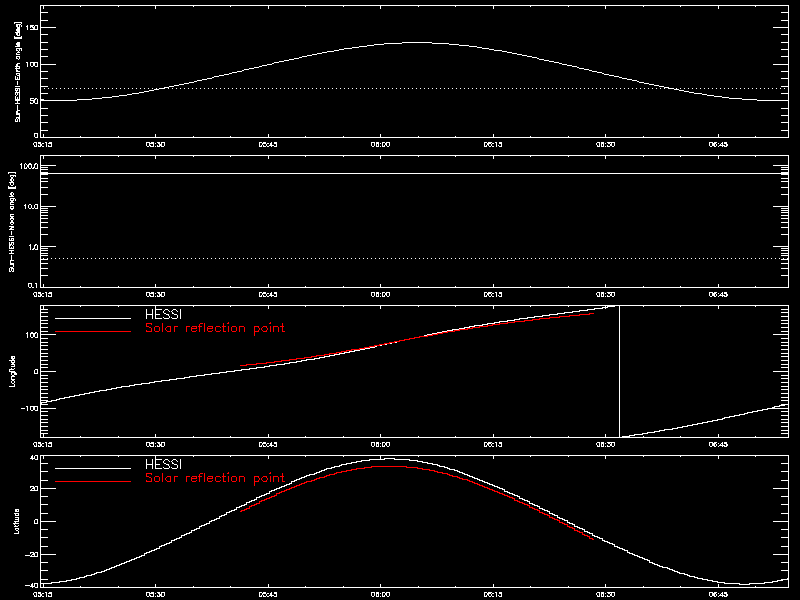The width and height of the screenshot is (800, 600).
Task: Select 'Solar reflection point' legend in Longitude plot
Action: [215, 328]
